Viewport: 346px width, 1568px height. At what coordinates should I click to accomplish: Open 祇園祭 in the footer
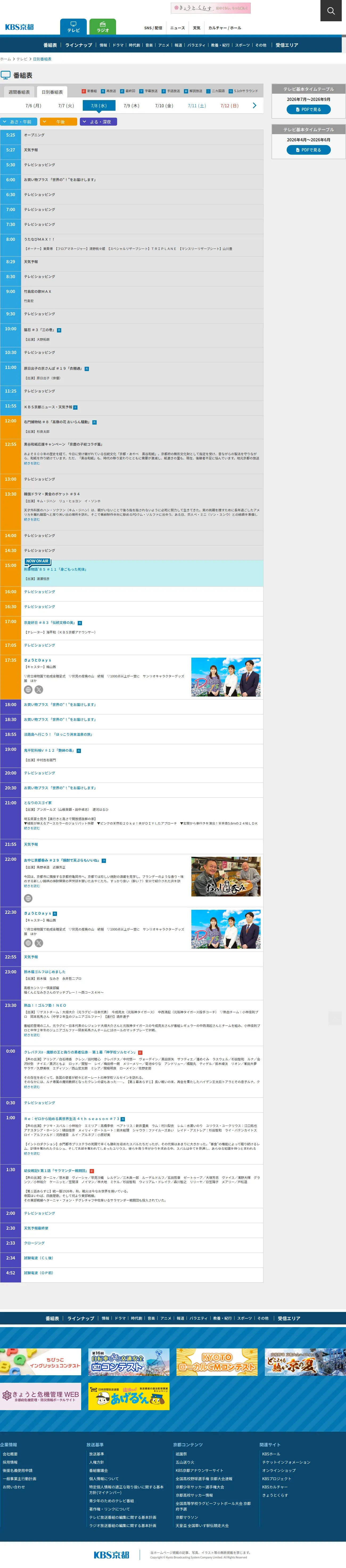pyautogui.click(x=182, y=1454)
